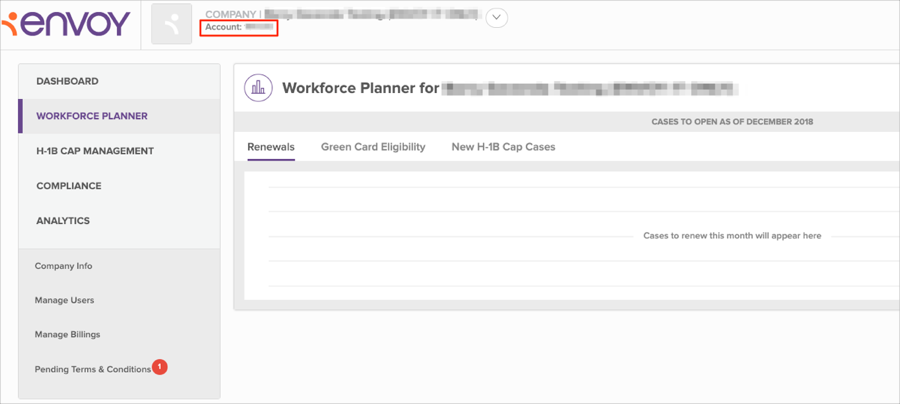Image resolution: width=900 pixels, height=404 pixels.
Task: Switch to the Renewals tab
Action: coord(271,147)
